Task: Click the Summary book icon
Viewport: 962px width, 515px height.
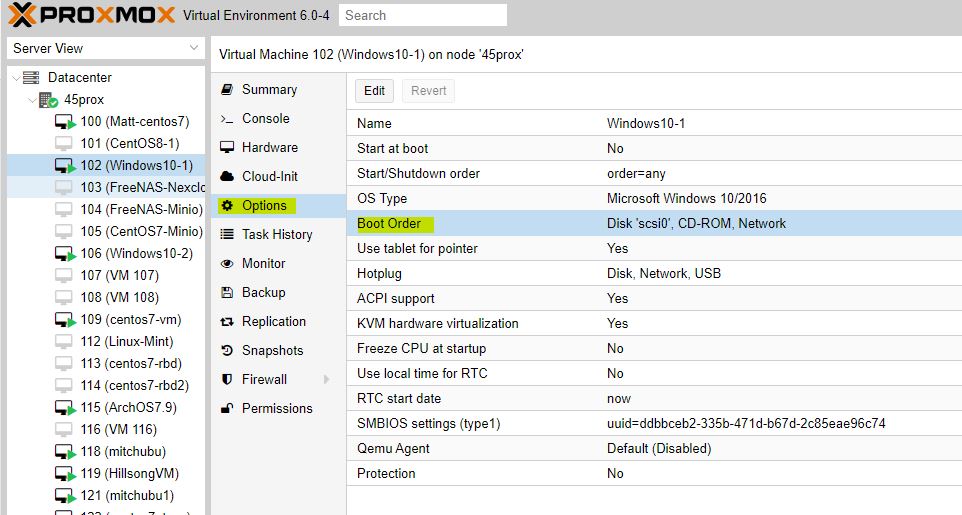Action: tap(227, 90)
